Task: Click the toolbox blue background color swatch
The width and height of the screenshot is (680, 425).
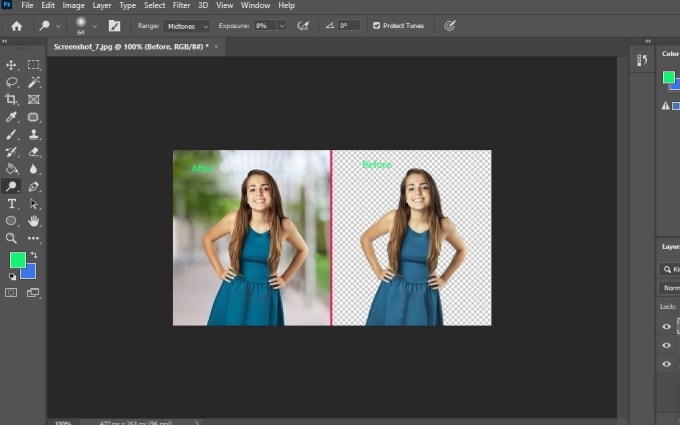Action: (x=29, y=272)
